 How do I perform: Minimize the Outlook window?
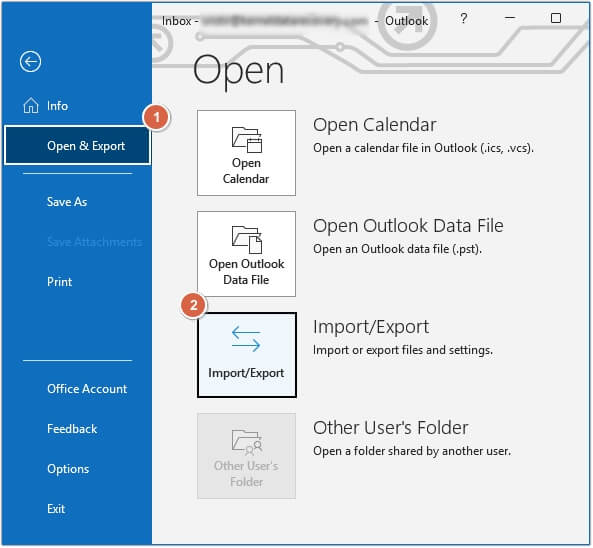[x=510, y=17]
